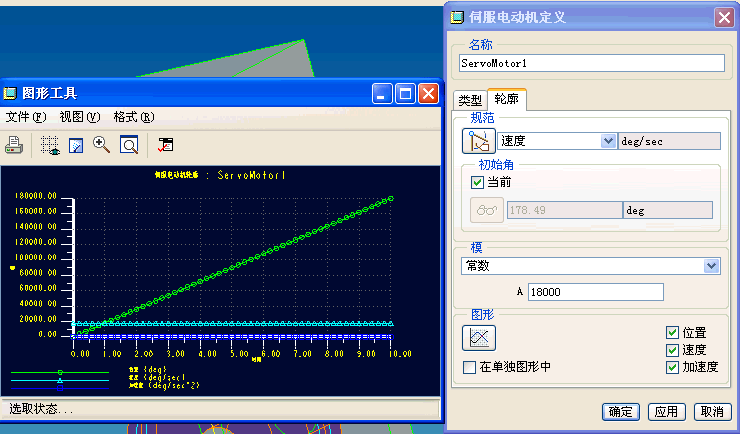Switch to the 类型 tab
This screenshot has height=434, width=740.
(x=470, y=100)
